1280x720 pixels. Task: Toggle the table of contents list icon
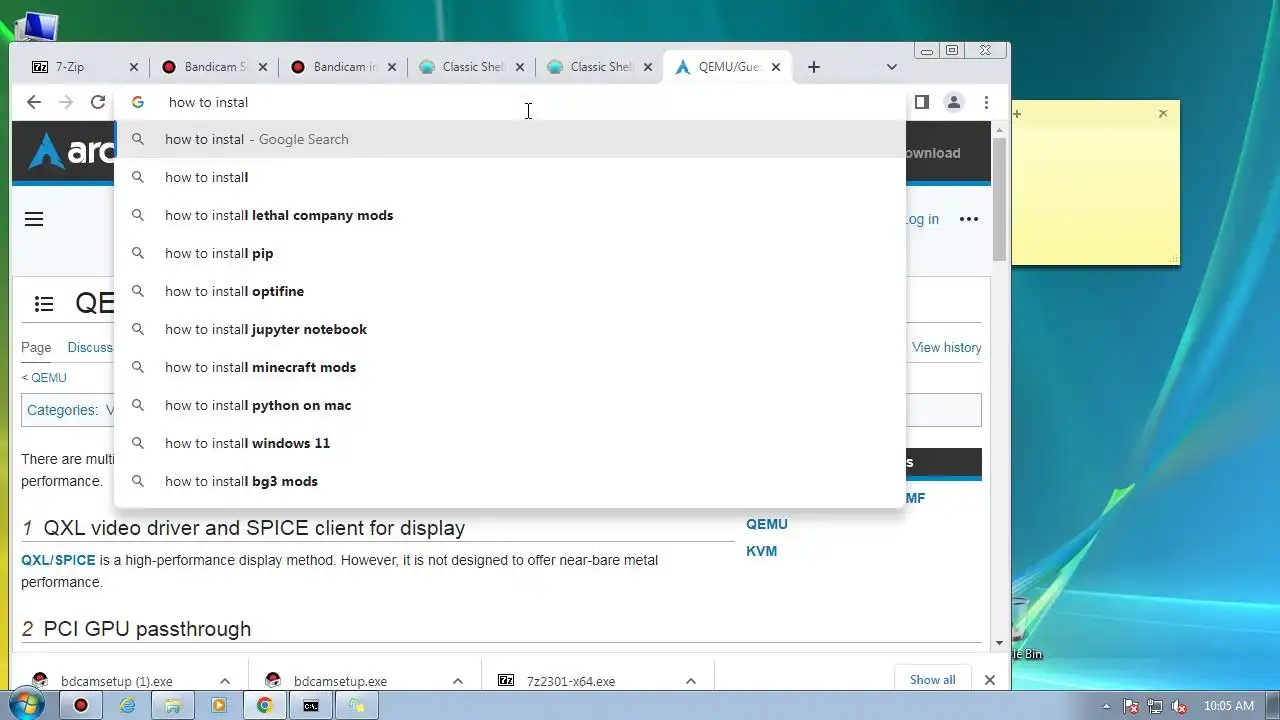(x=43, y=304)
